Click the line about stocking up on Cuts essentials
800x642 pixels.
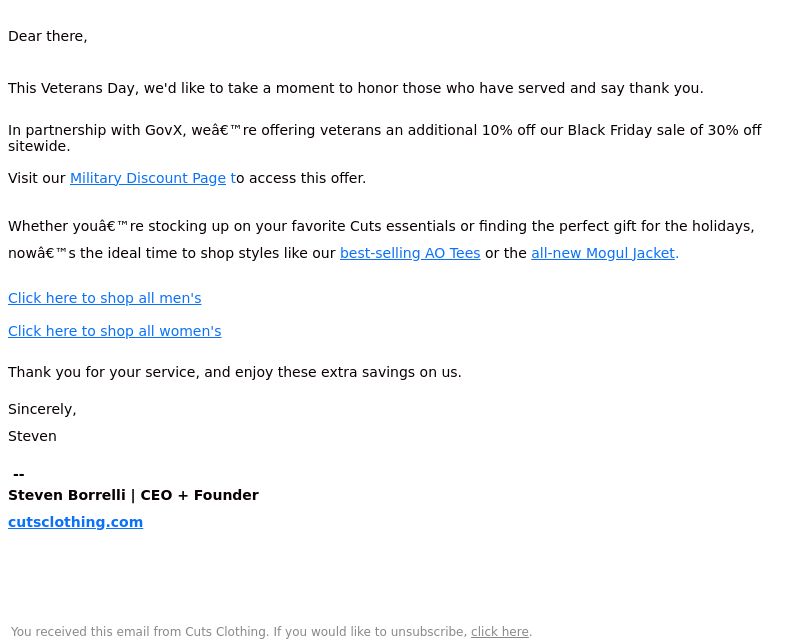click(381, 226)
